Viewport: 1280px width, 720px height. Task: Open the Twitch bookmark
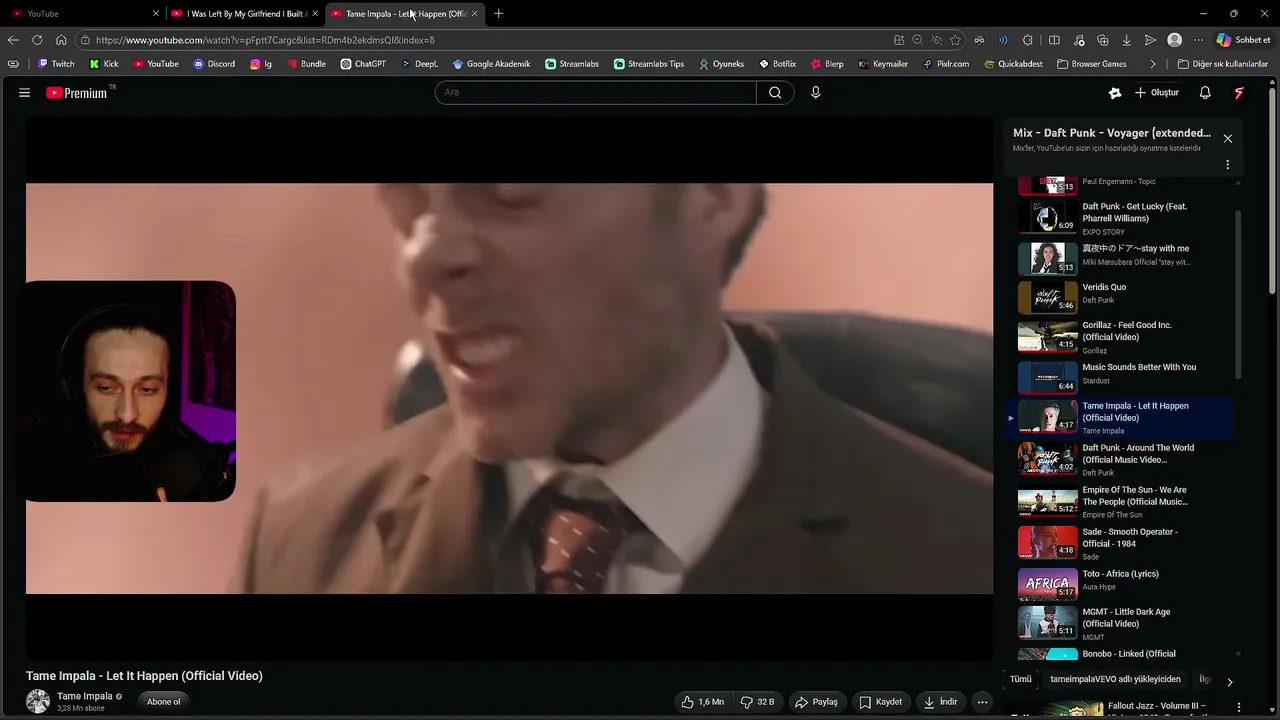point(56,64)
